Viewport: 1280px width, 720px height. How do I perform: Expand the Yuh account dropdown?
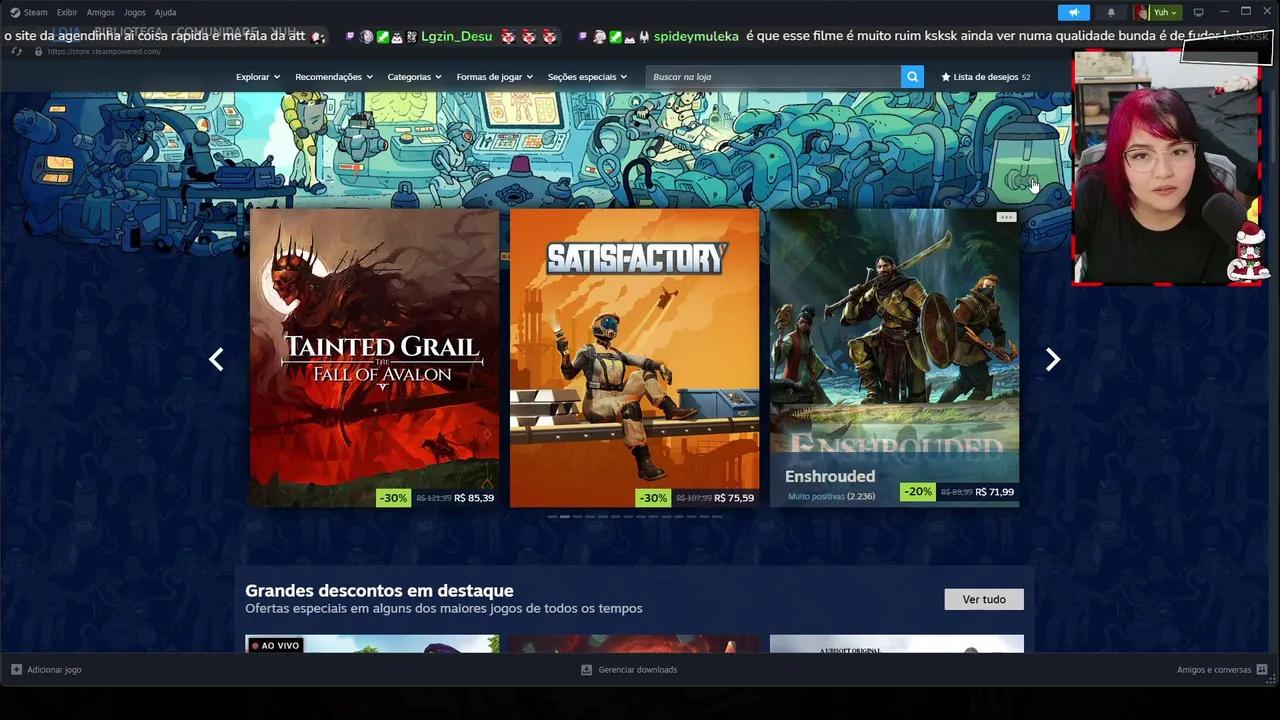[1165, 12]
